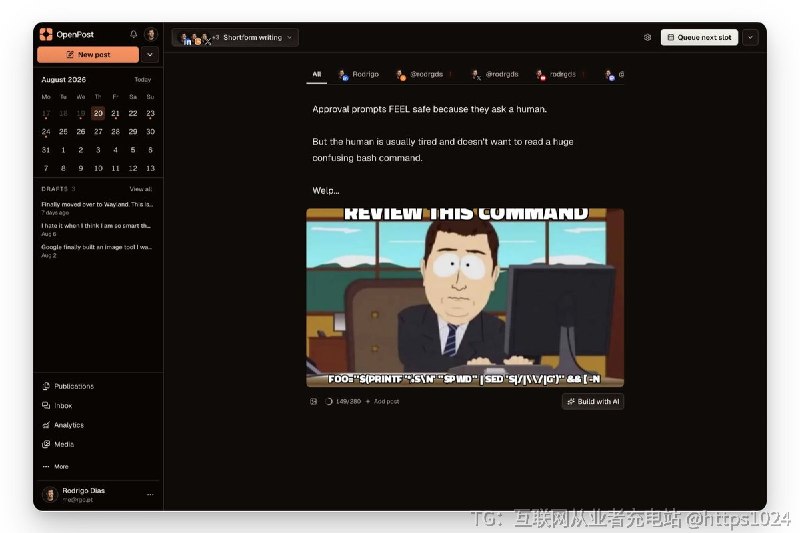The width and height of the screenshot is (800, 533).
Task: Click the 'Welp...' line in the post
Action: (326, 191)
